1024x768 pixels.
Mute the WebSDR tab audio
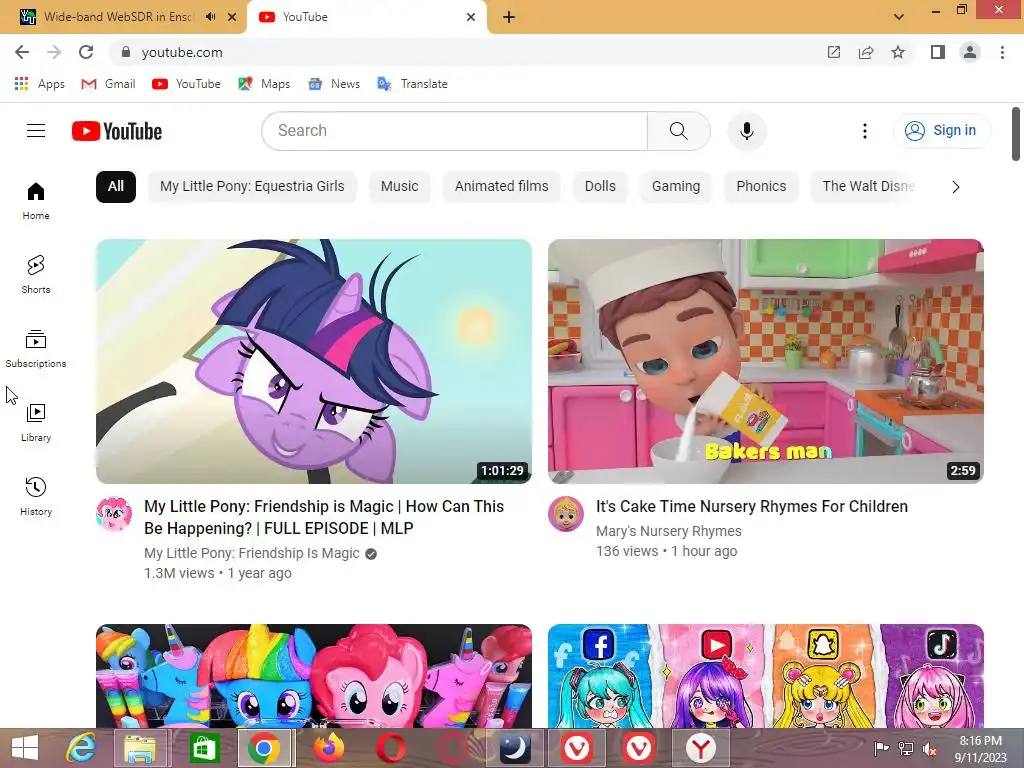210,17
